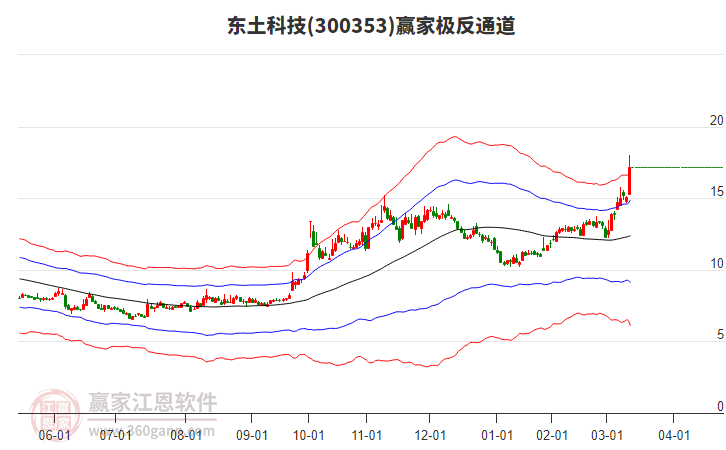Click the 07-01 date axis label
The width and height of the screenshot is (726, 450).
pos(115,436)
